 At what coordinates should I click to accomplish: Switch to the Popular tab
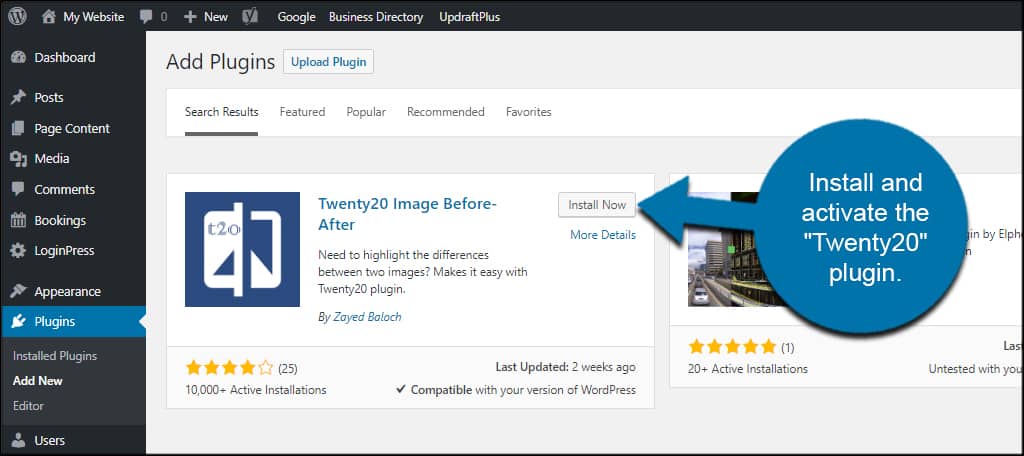366,112
